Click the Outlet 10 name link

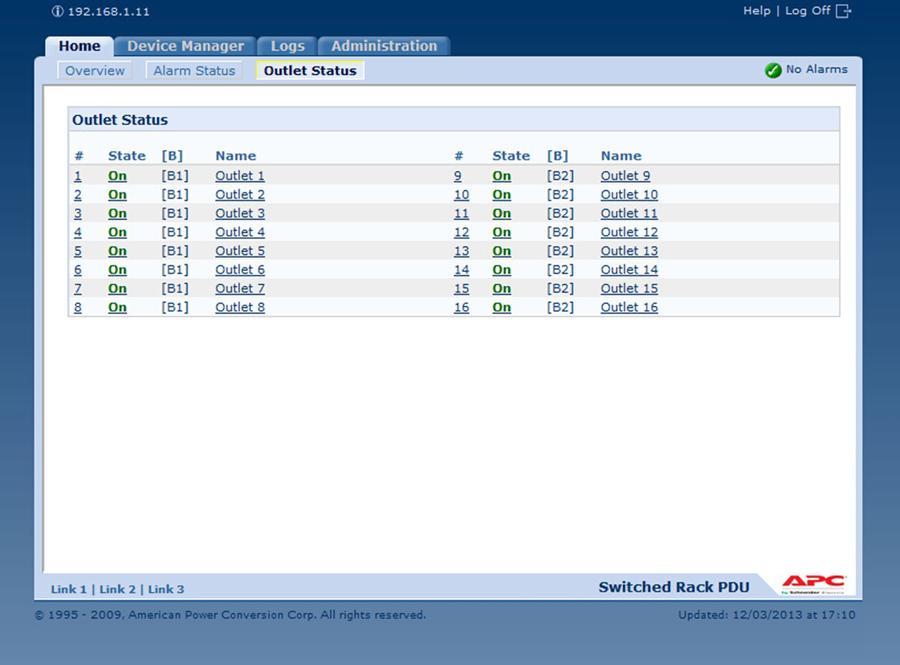click(x=629, y=195)
